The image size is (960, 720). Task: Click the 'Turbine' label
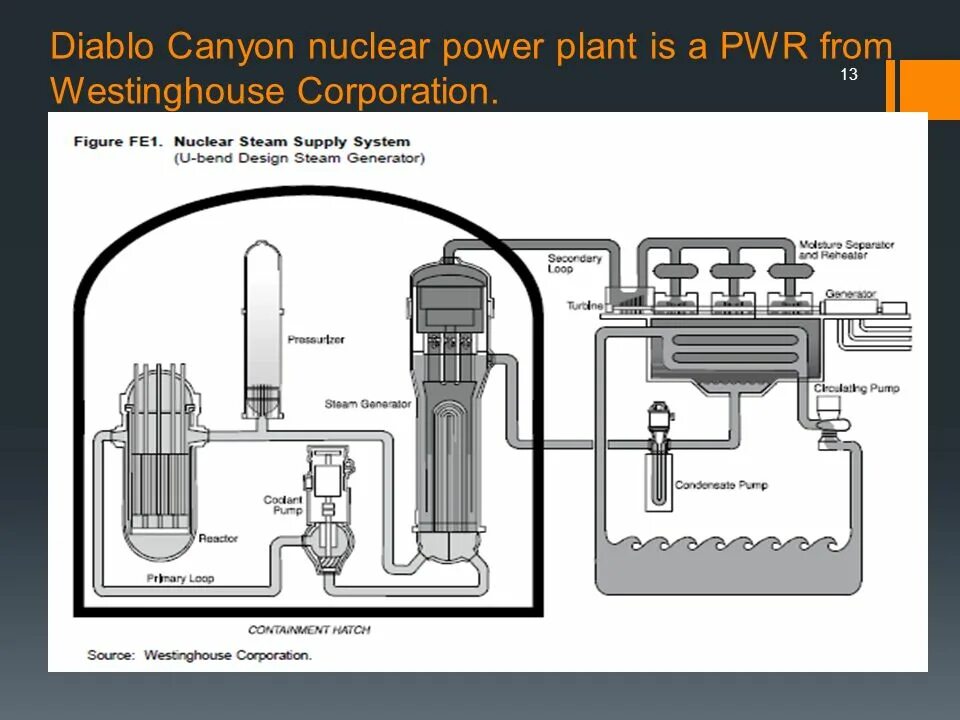coord(585,305)
